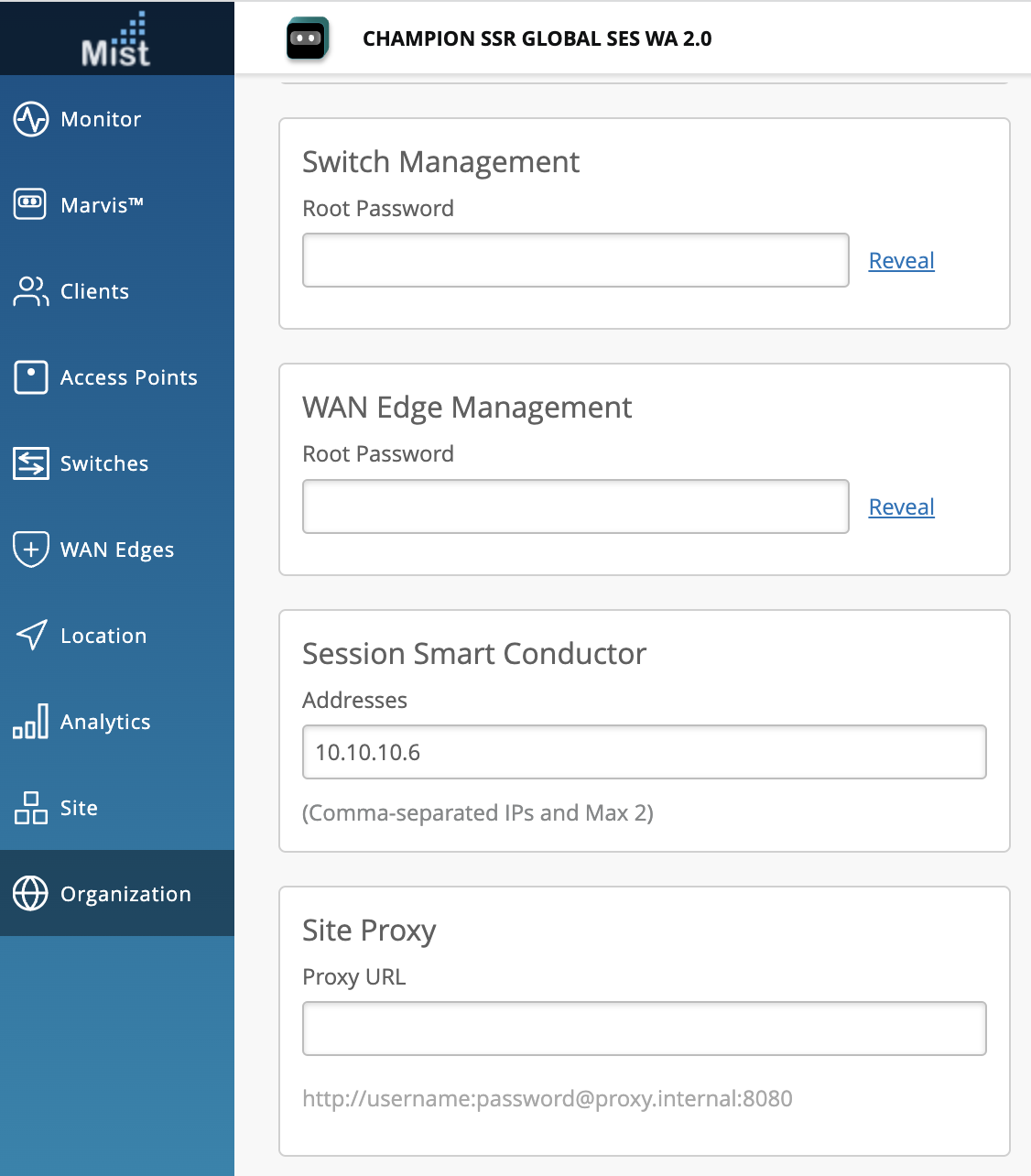Select the Location arrow icon

pyautogui.click(x=31, y=635)
